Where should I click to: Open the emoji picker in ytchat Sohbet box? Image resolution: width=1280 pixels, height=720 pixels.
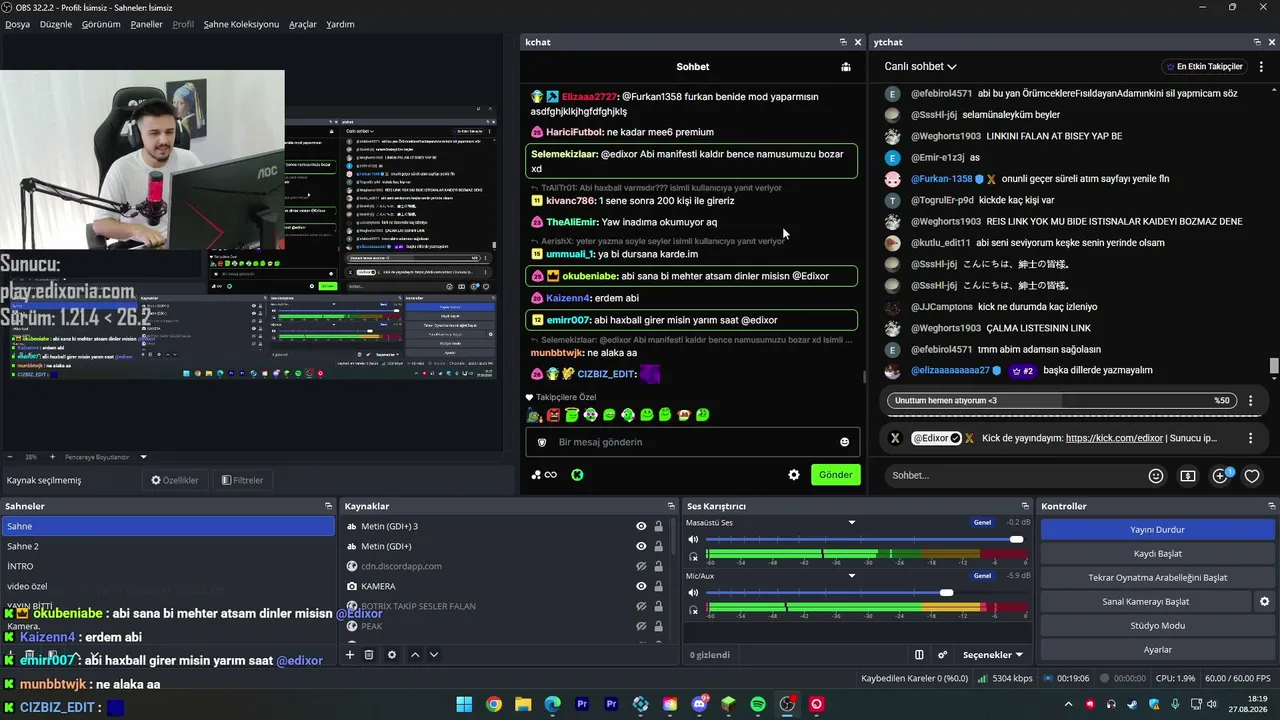[1156, 476]
